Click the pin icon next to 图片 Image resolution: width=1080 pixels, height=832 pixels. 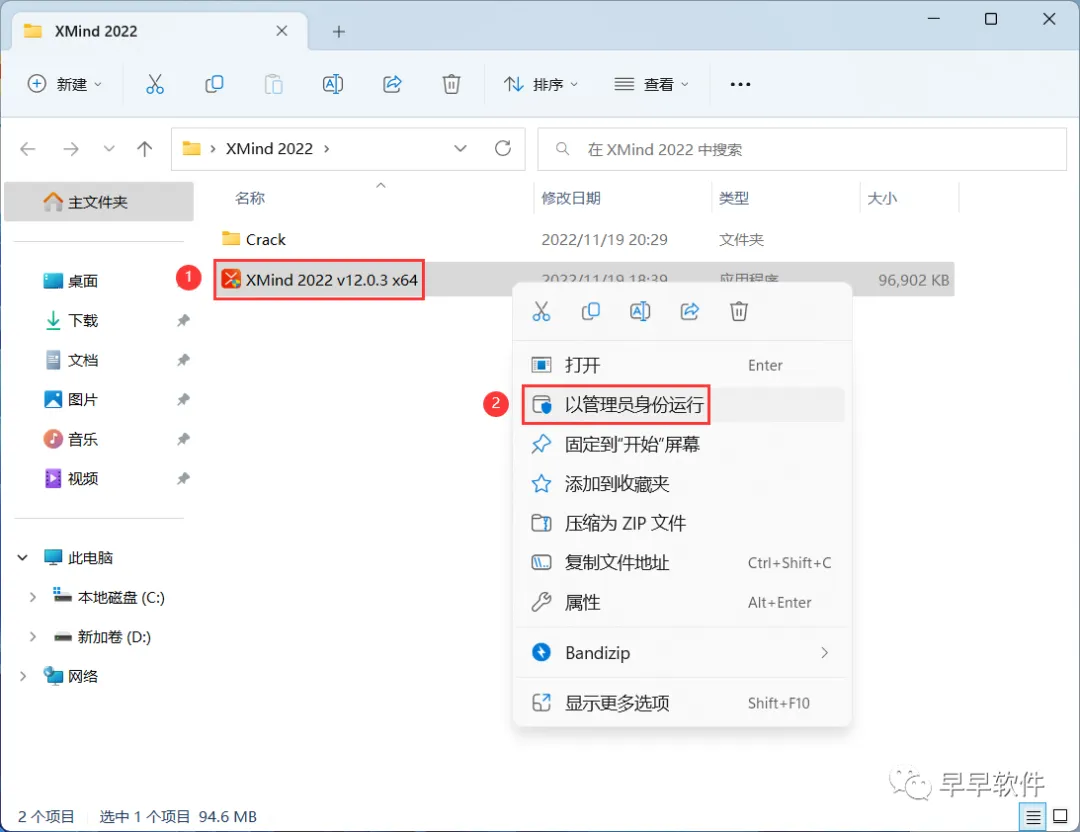183,399
